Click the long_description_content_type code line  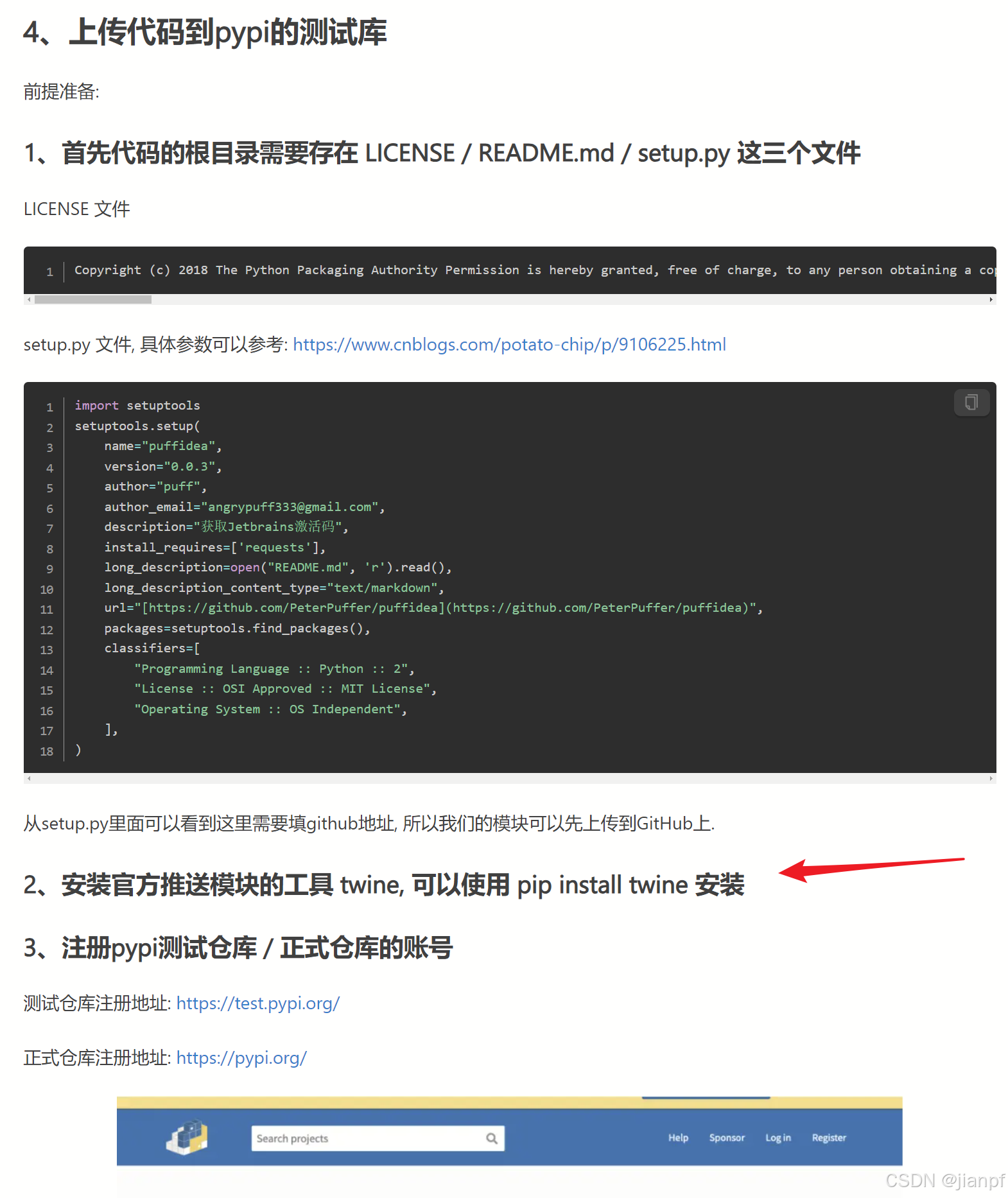tap(274, 588)
